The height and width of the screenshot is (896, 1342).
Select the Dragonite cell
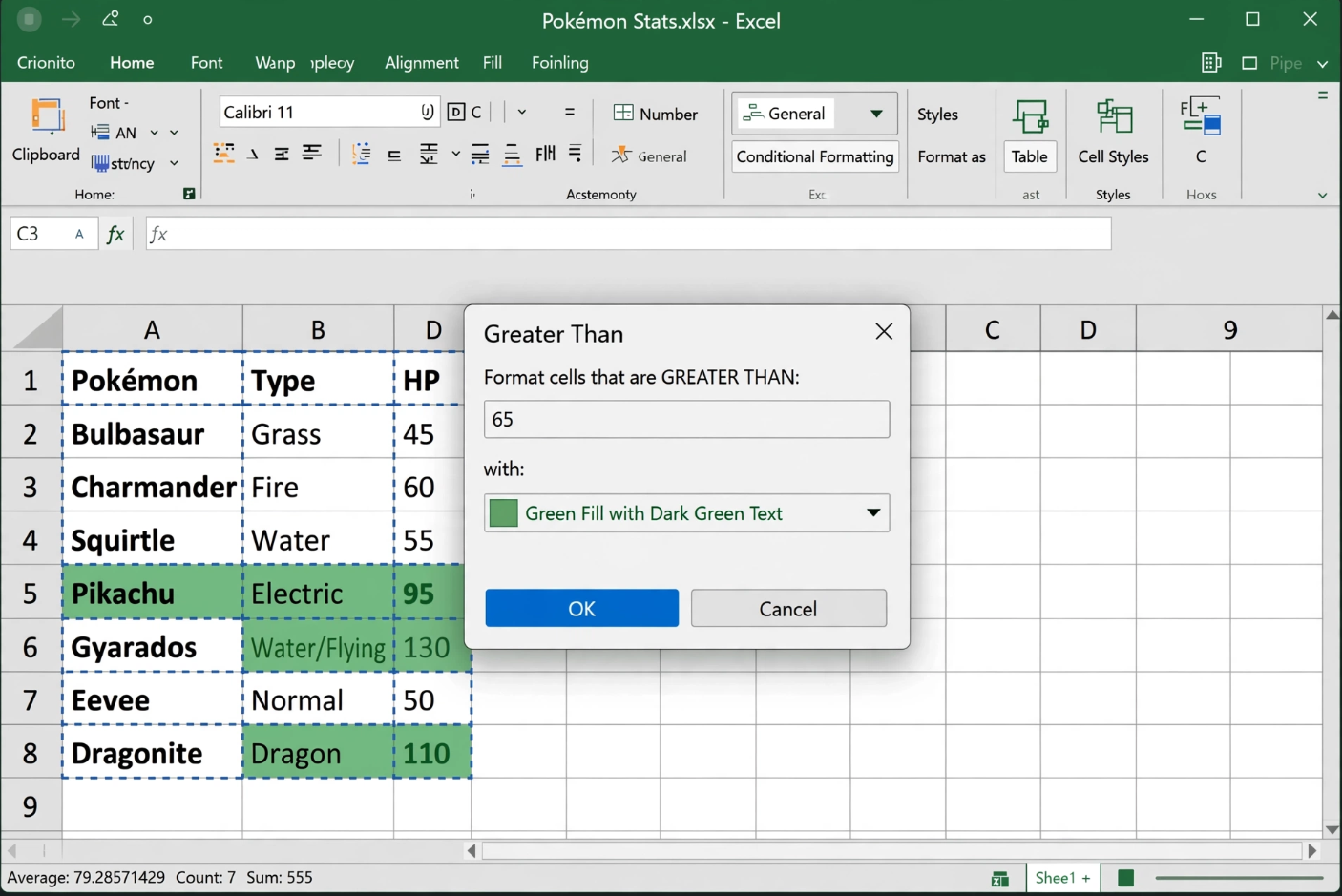(153, 753)
